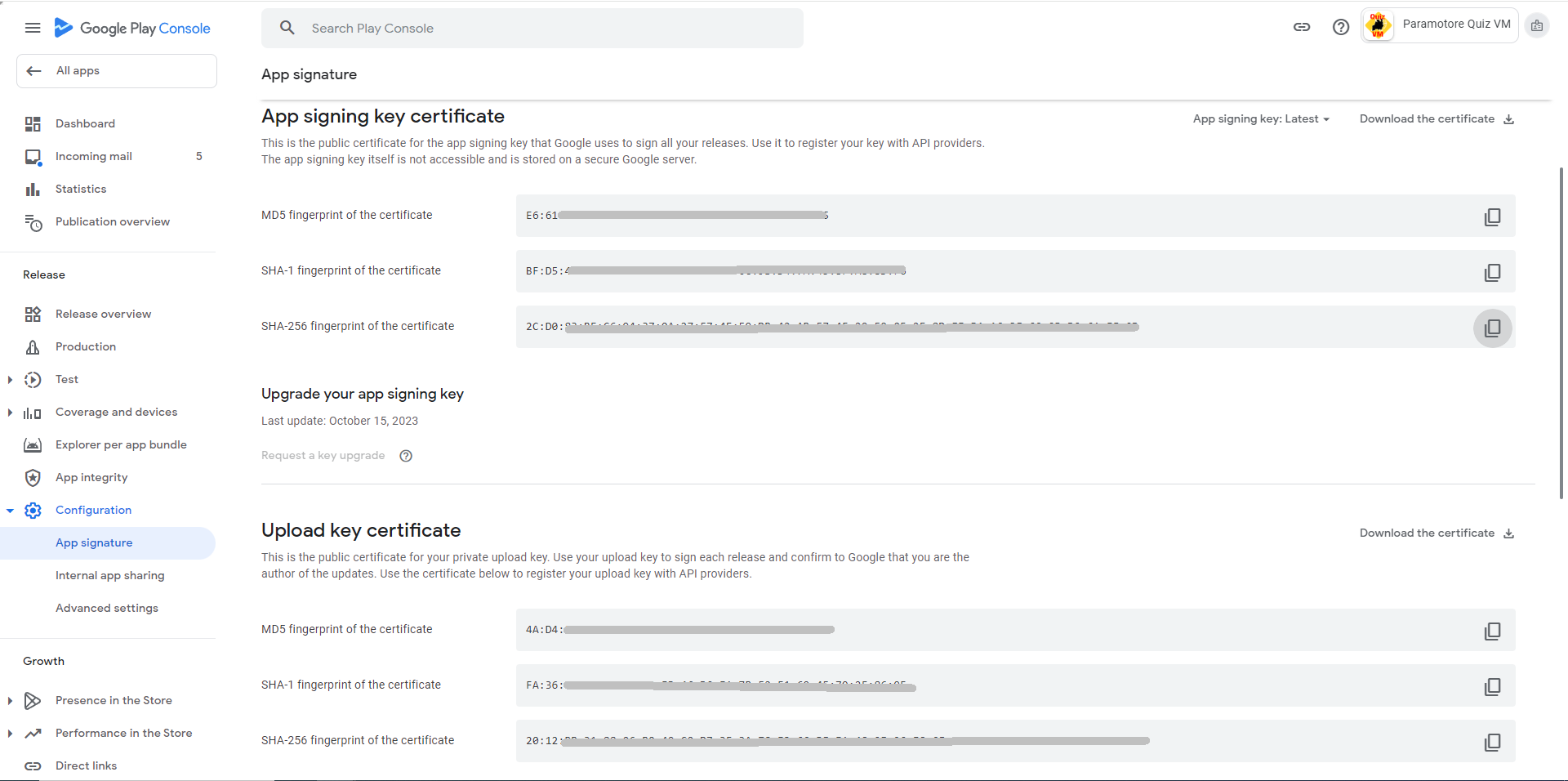Click the copy link icon in header

click(x=1302, y=27)
